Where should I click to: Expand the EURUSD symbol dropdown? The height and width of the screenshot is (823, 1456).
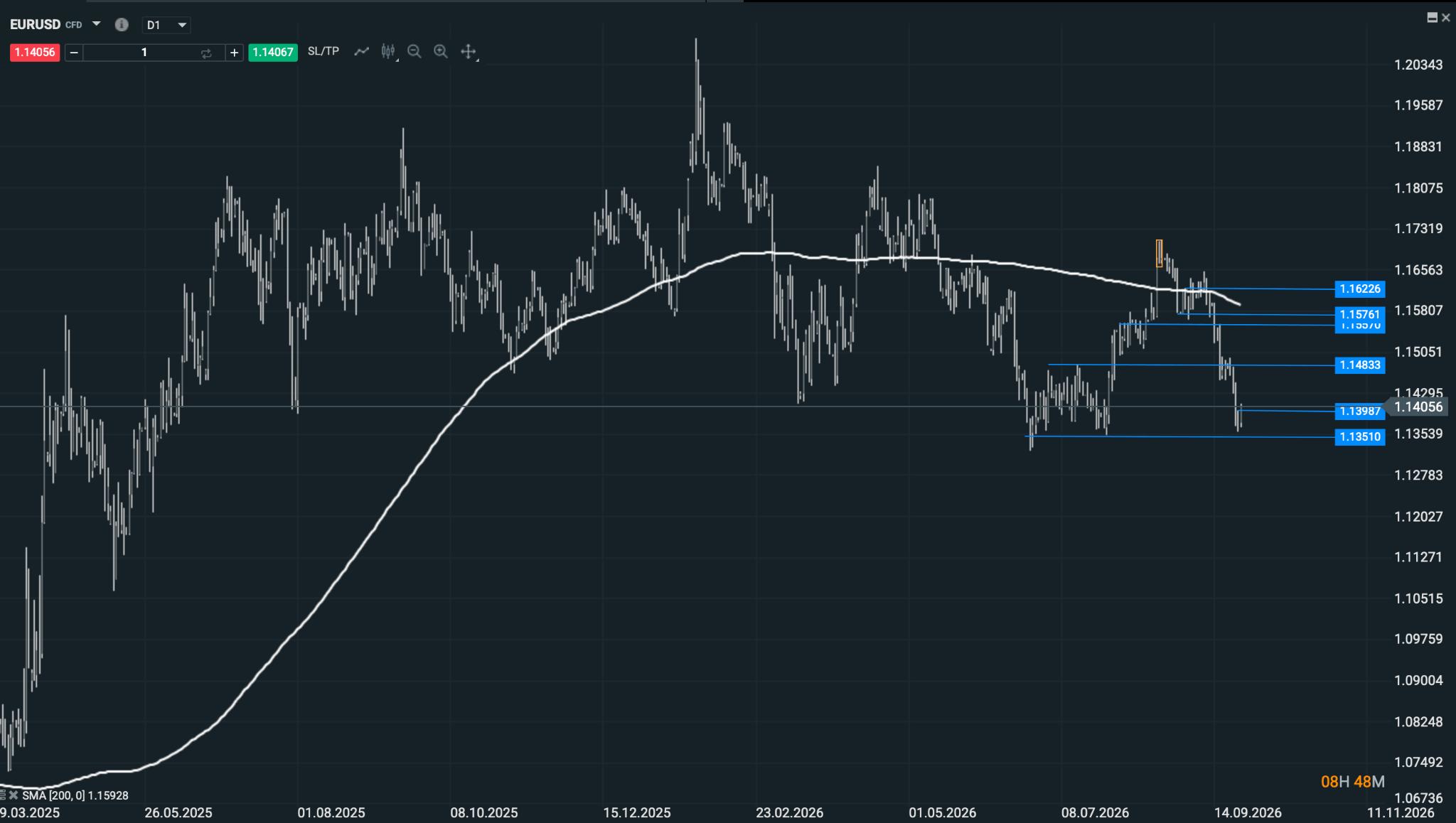coord(97,24)
